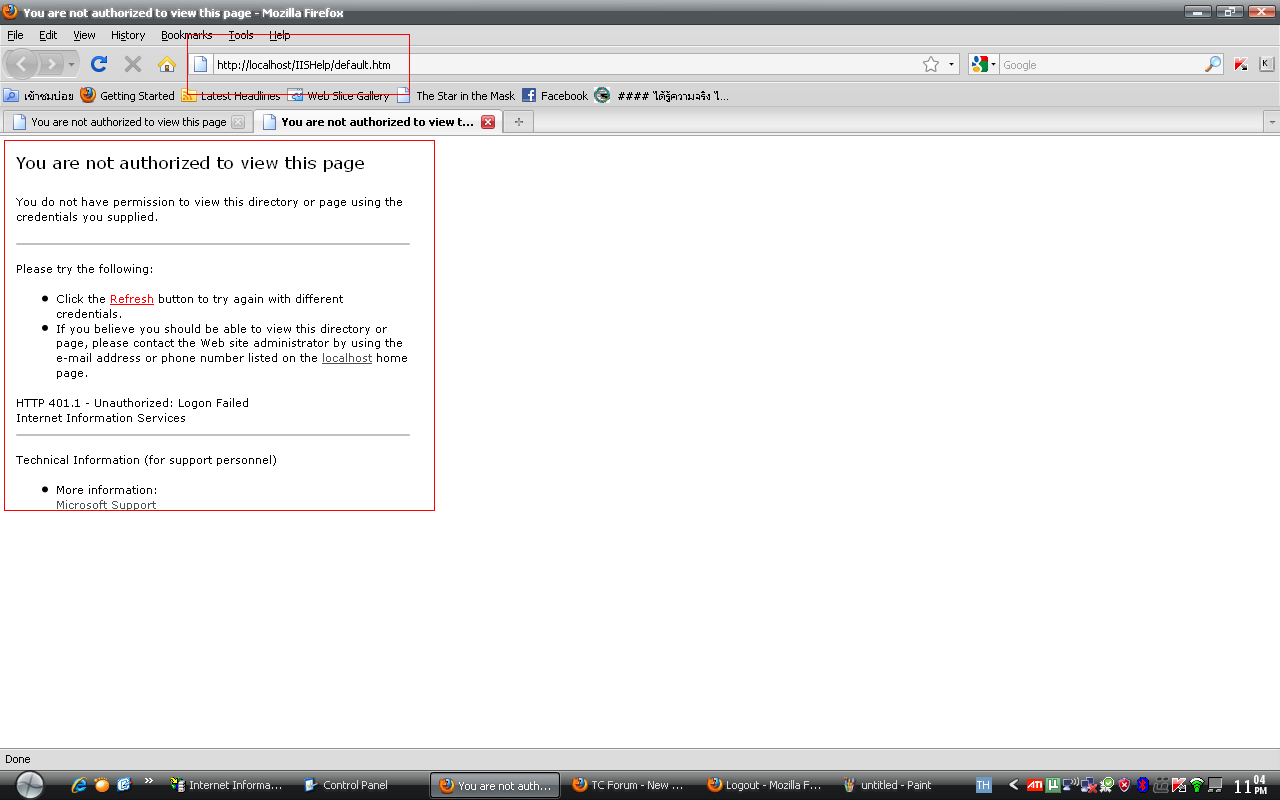Open the Bookmarks menu
This screenshot has height=800, width=1280.
[187, 35]
